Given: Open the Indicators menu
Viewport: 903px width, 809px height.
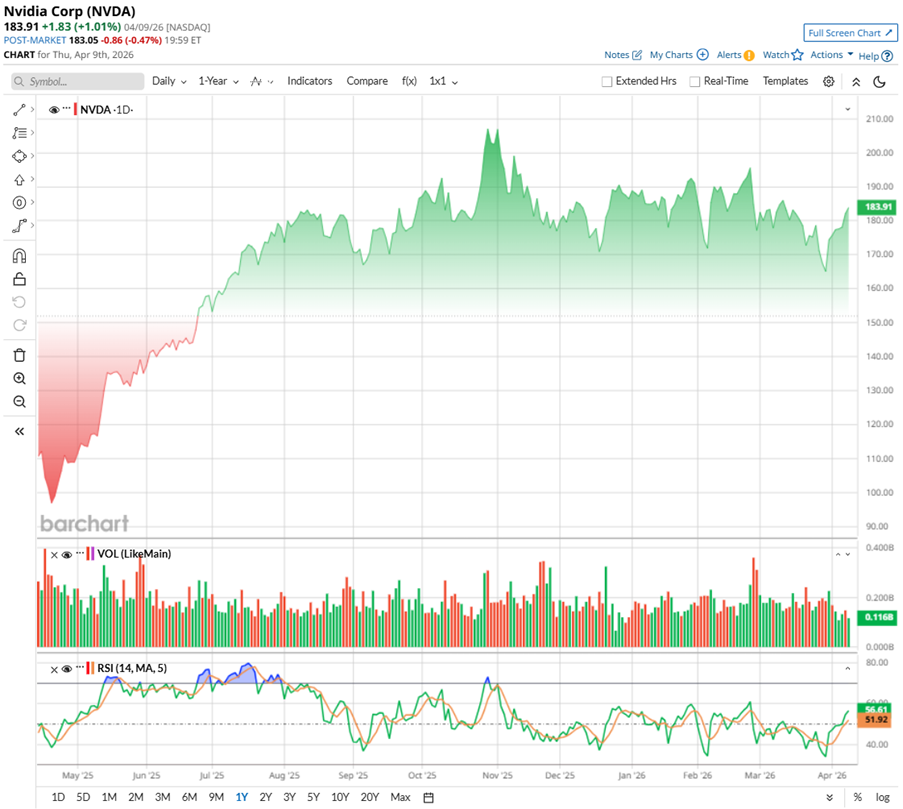Looking at the screenshot, I should pos(309,82).
